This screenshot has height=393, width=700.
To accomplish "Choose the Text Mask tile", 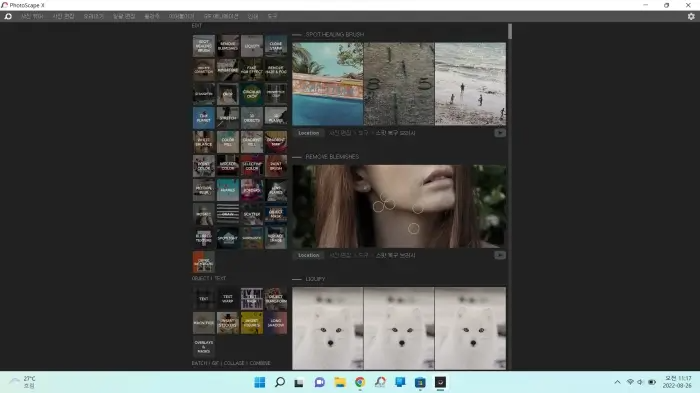I will (252, 299).
